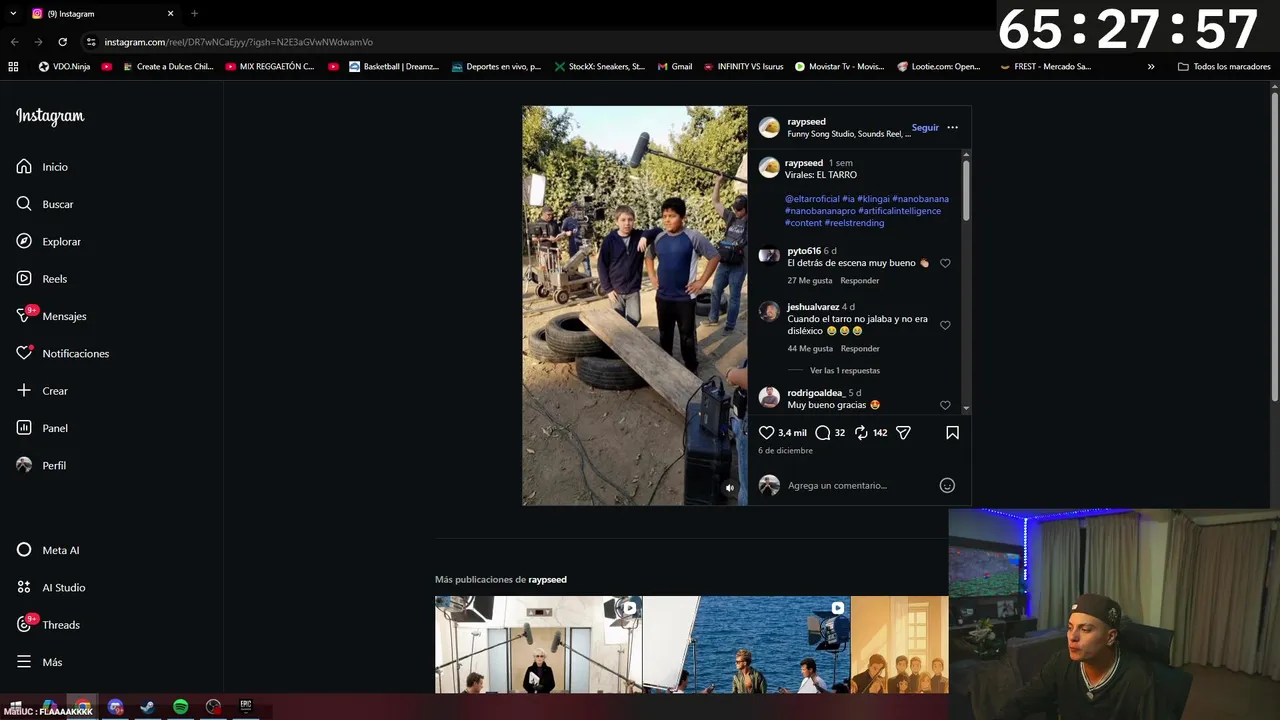Click the address bar URL
Screen dimensions: 1280x720
(x=238, y=42)
